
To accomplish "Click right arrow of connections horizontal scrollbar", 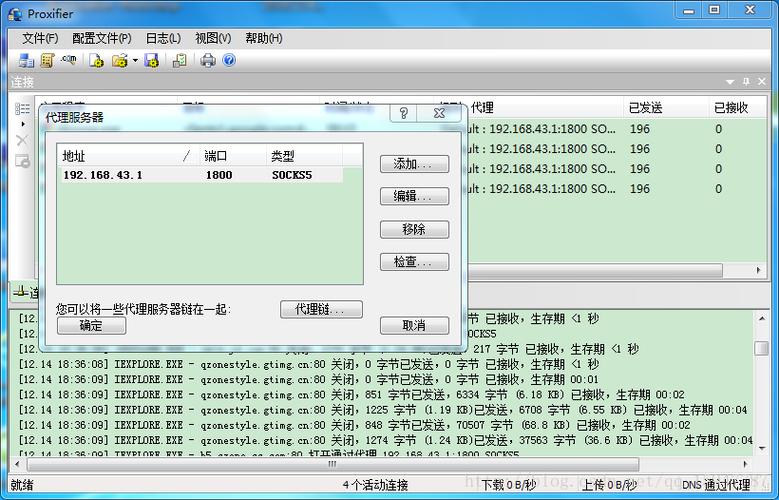I will (x=759, y=270).
